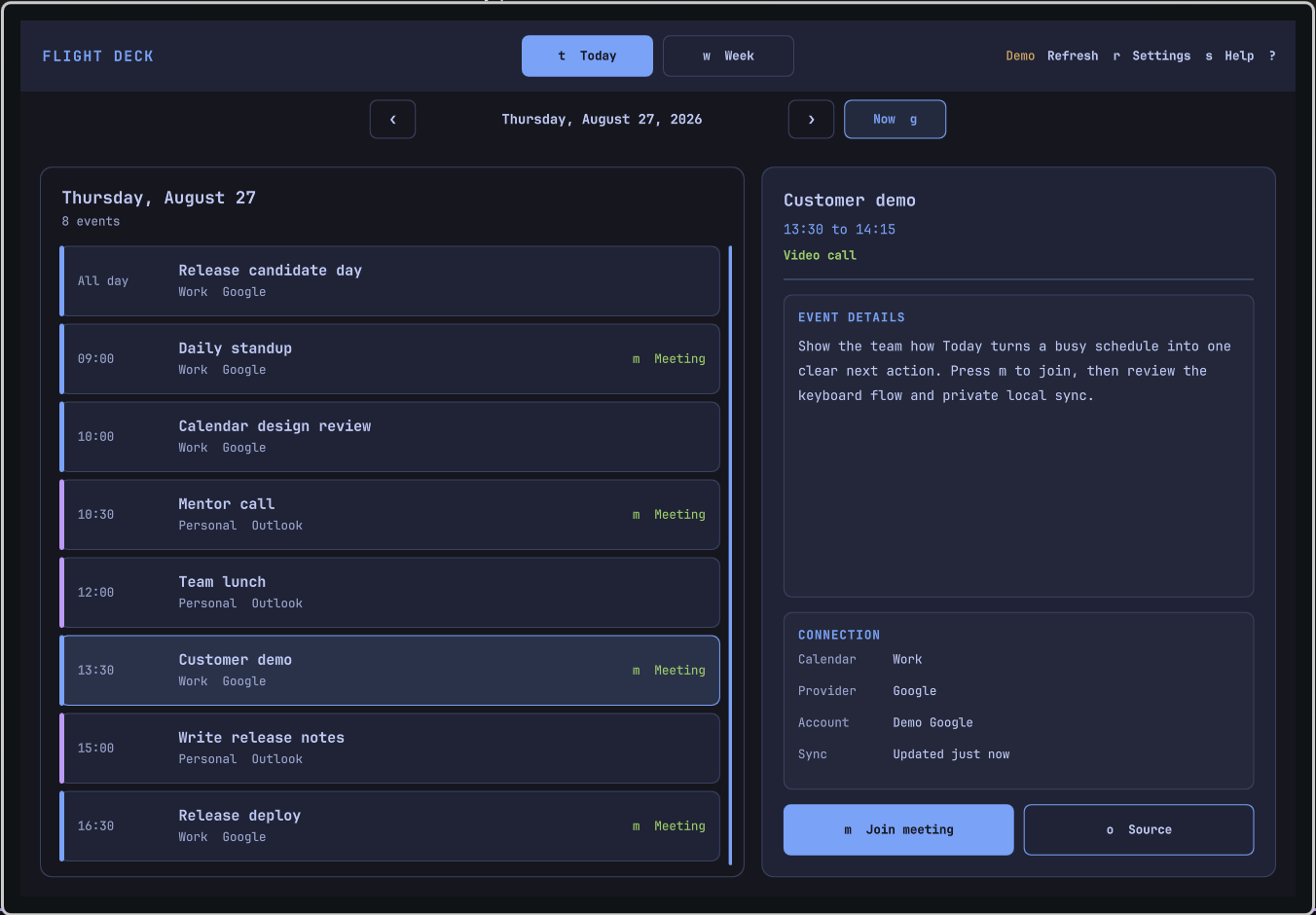Click the 'All day' time label
This screenshot has width=1316, height=915.
click(x=103, y=280)
